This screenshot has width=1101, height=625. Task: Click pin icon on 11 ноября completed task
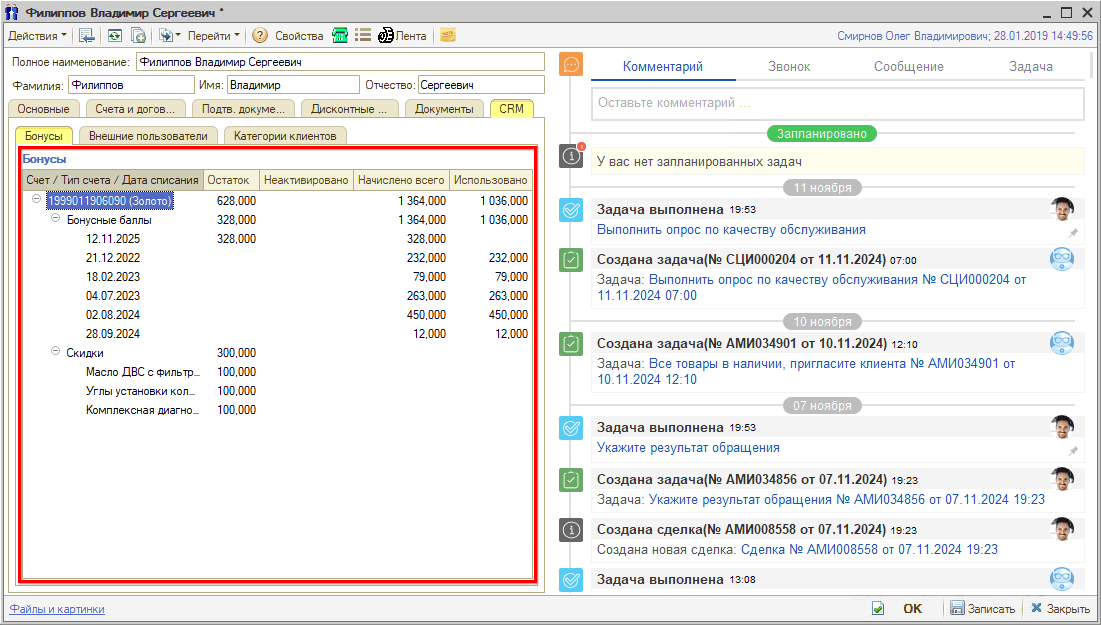click(1073, 231)
